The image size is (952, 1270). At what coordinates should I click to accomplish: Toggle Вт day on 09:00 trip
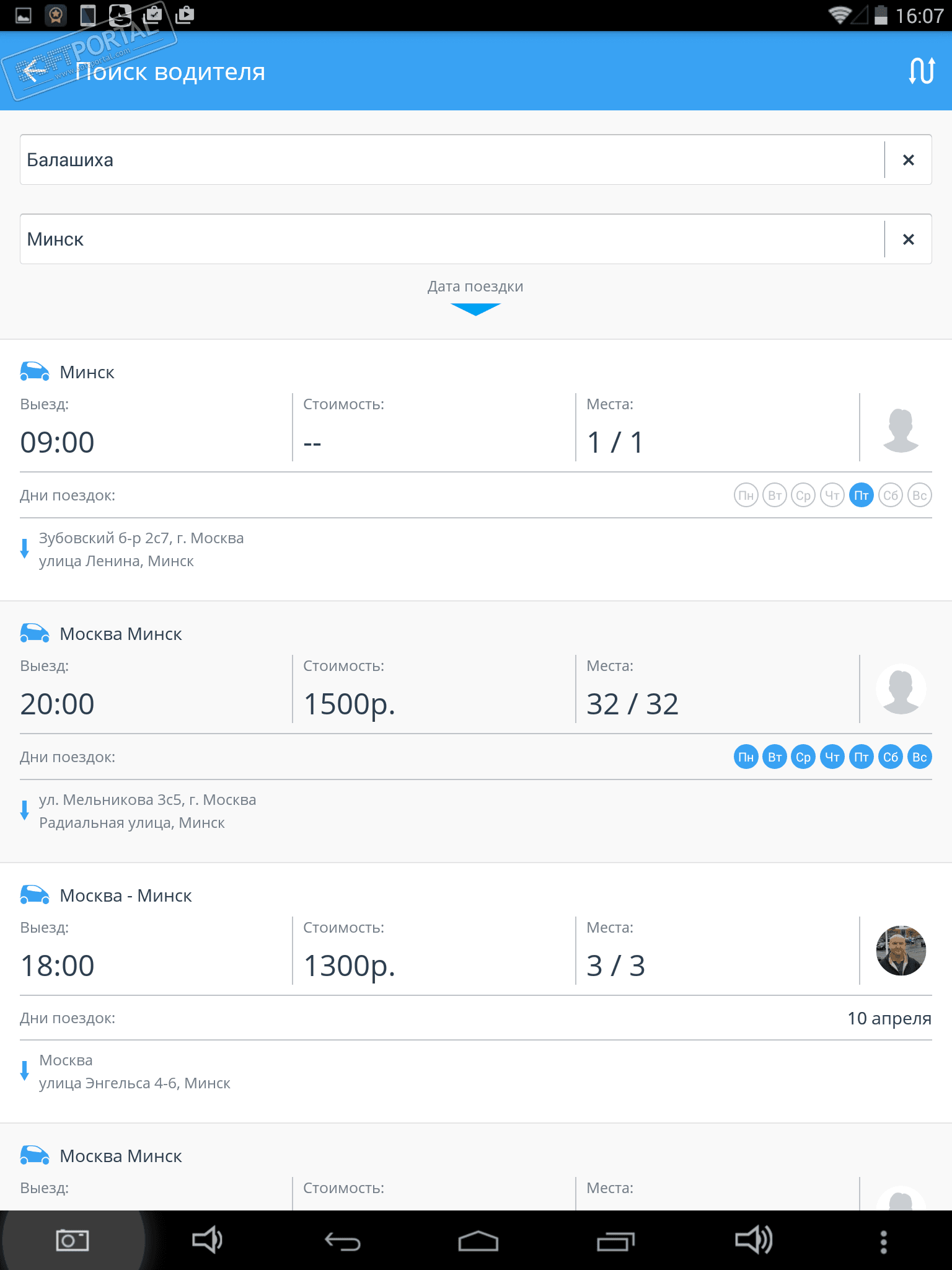pyautogui.click(x=775, y=495)
